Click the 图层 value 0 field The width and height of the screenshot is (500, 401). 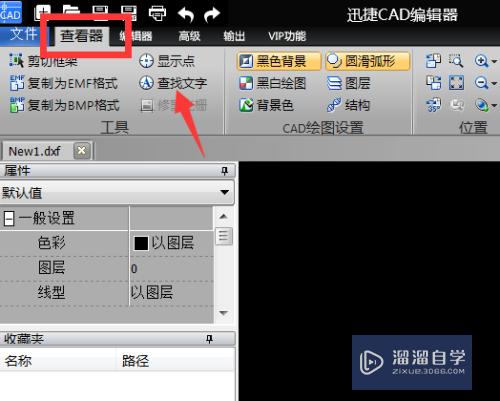click(x=171, y=269)
